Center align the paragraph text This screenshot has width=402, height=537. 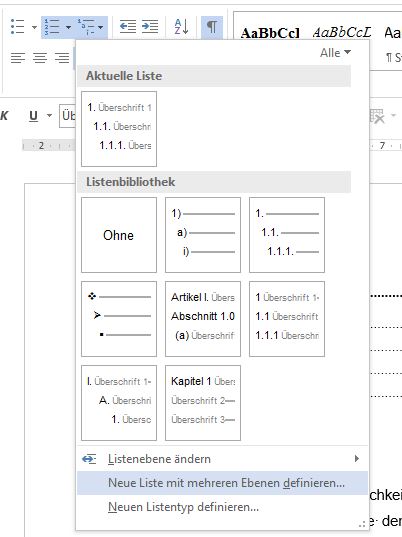40,58
